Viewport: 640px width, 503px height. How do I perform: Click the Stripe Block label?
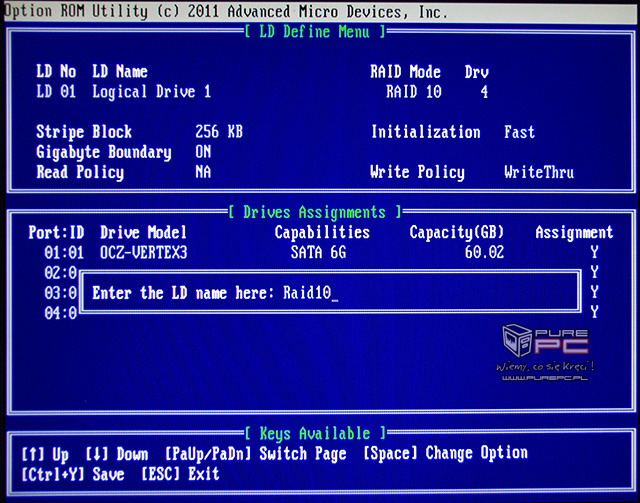(x=84, y=132)
